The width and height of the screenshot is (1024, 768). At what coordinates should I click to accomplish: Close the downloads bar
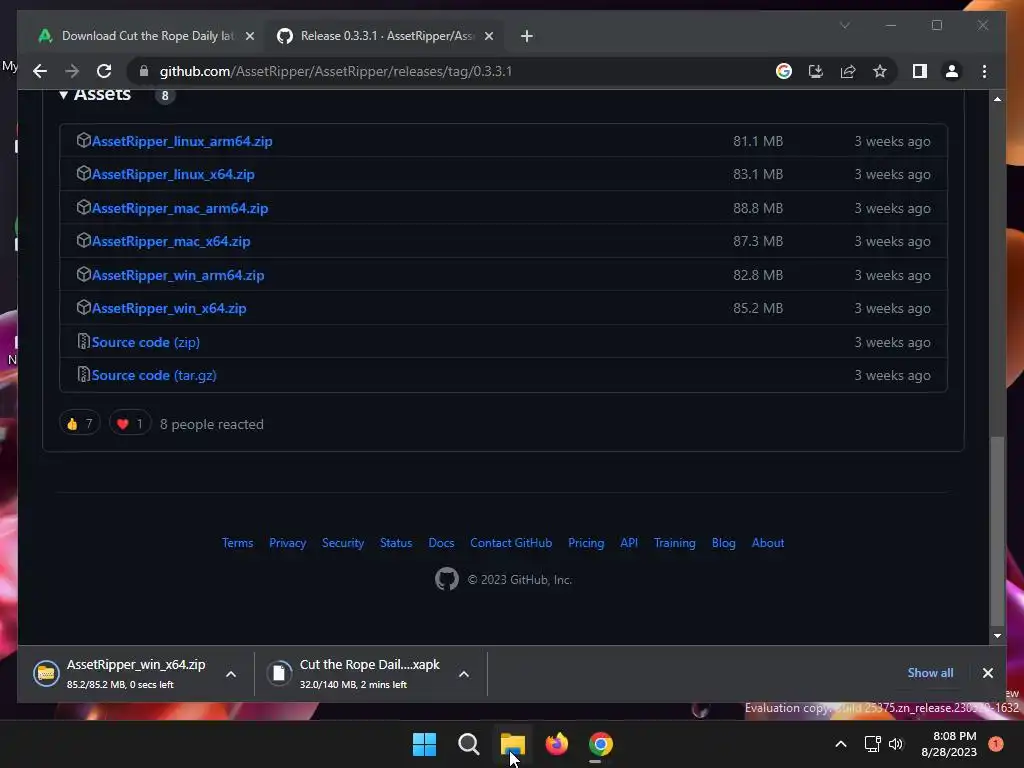[x=987, y=673]
